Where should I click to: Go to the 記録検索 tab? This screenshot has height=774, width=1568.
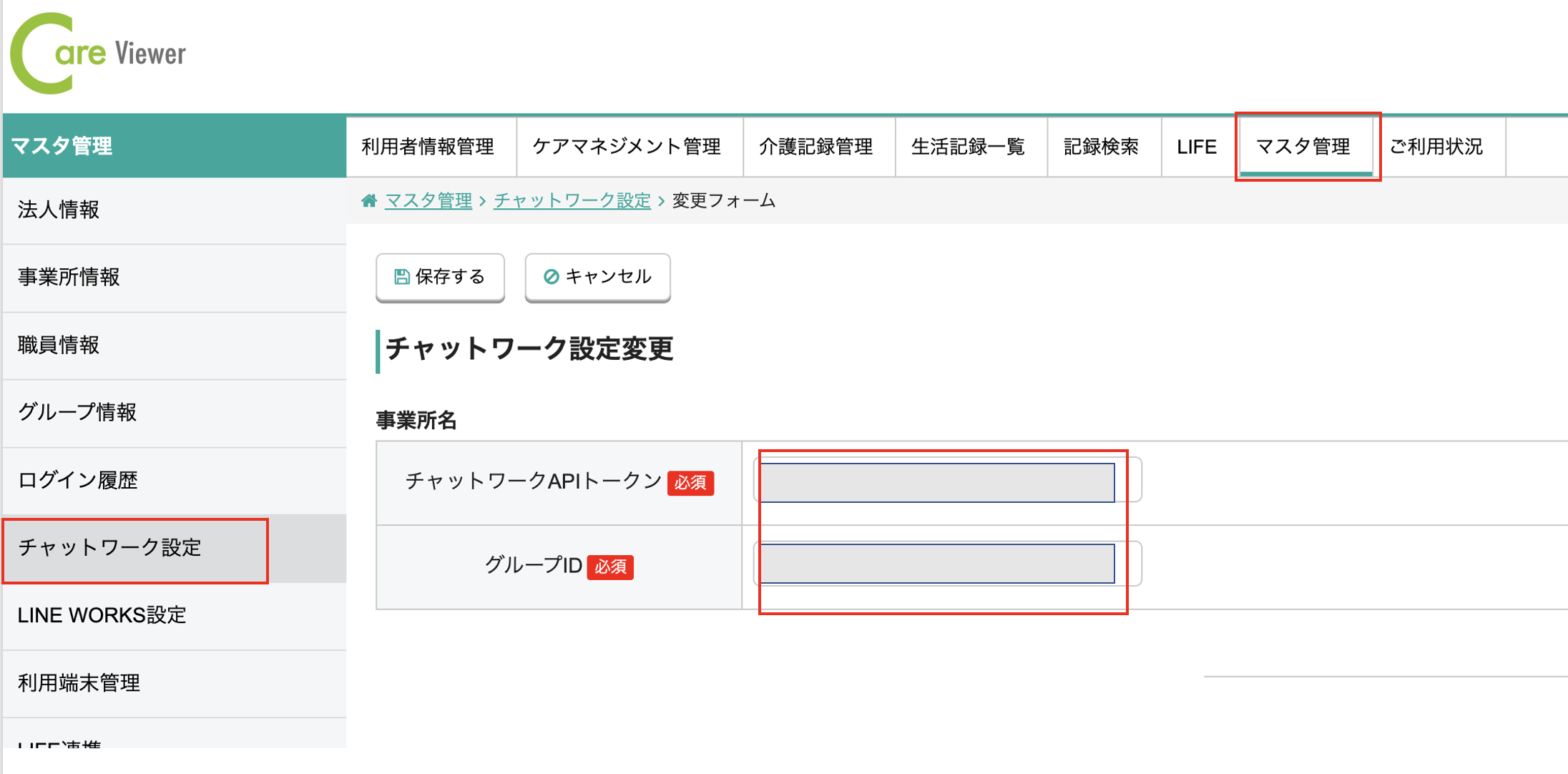1102,147
